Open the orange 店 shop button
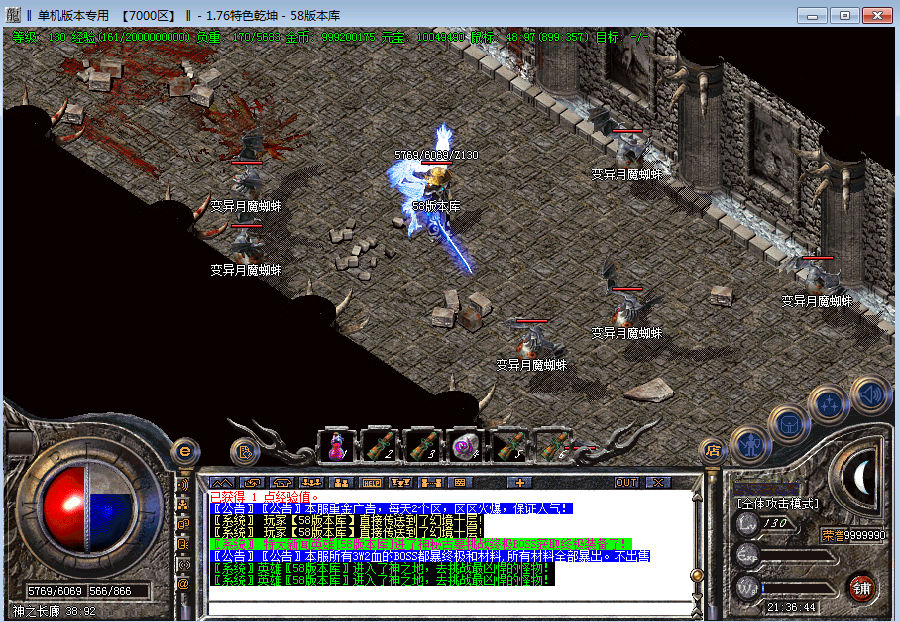 click(x=713, y=451)
